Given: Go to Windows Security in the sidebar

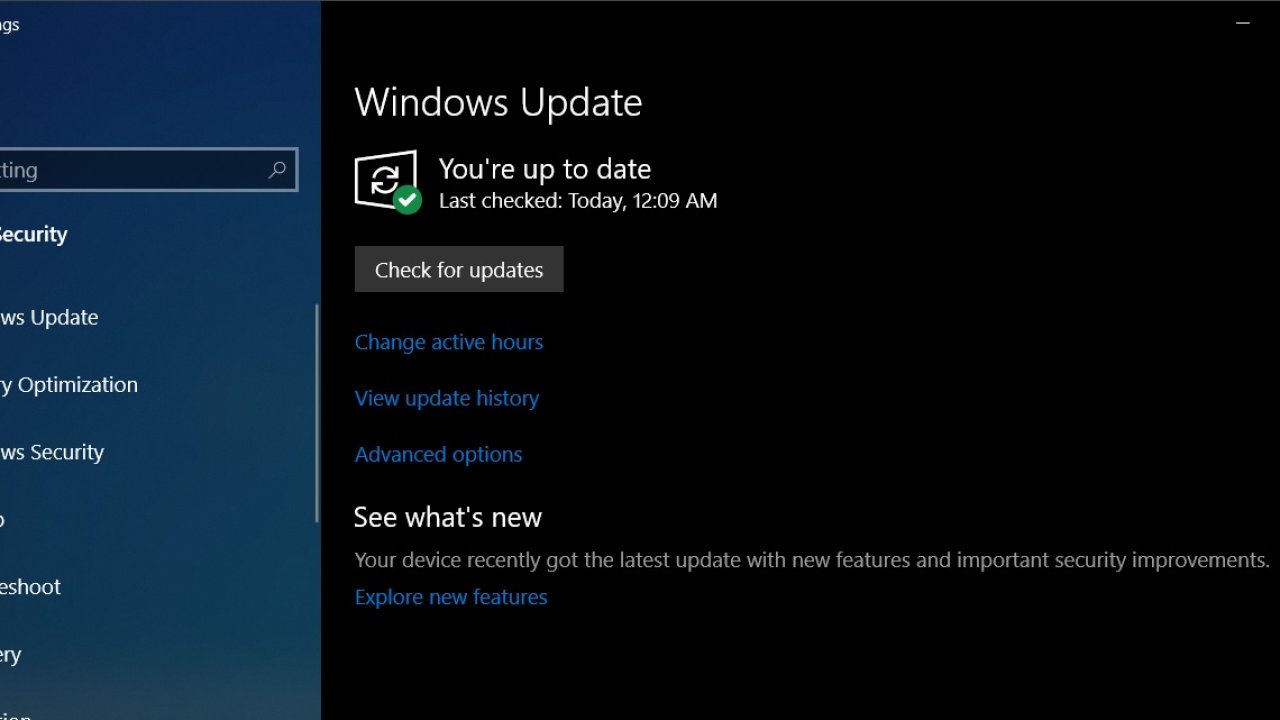Looking at the screenshot, I should coord(52,452).
